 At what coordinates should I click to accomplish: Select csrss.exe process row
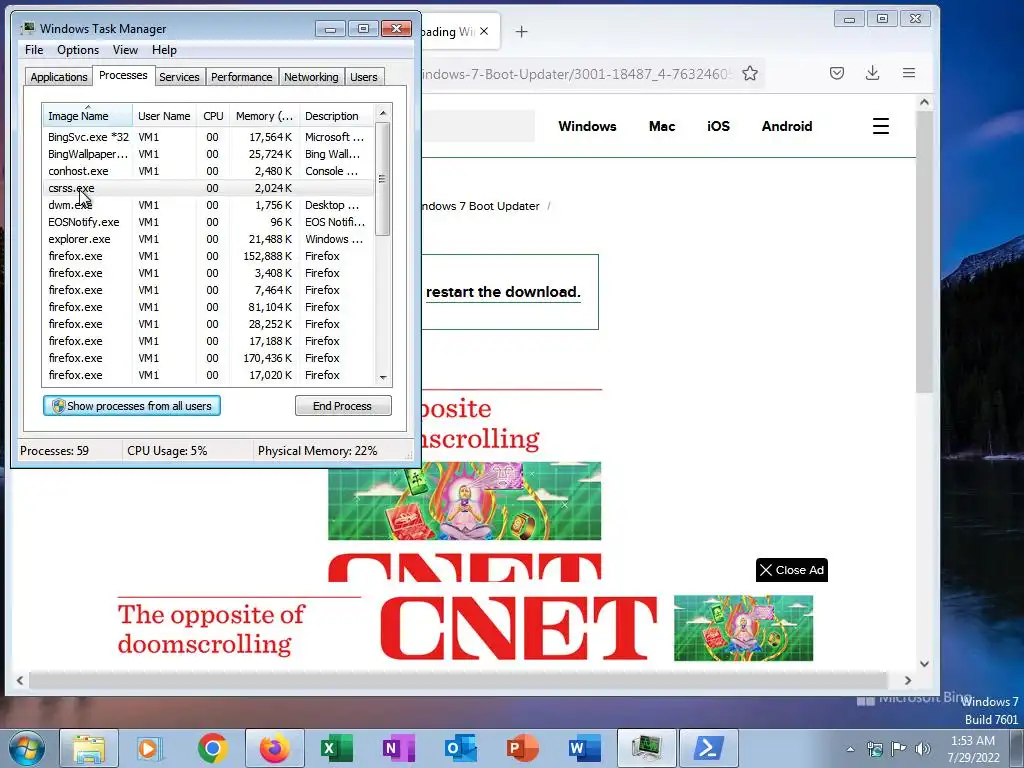coord(208,188)
